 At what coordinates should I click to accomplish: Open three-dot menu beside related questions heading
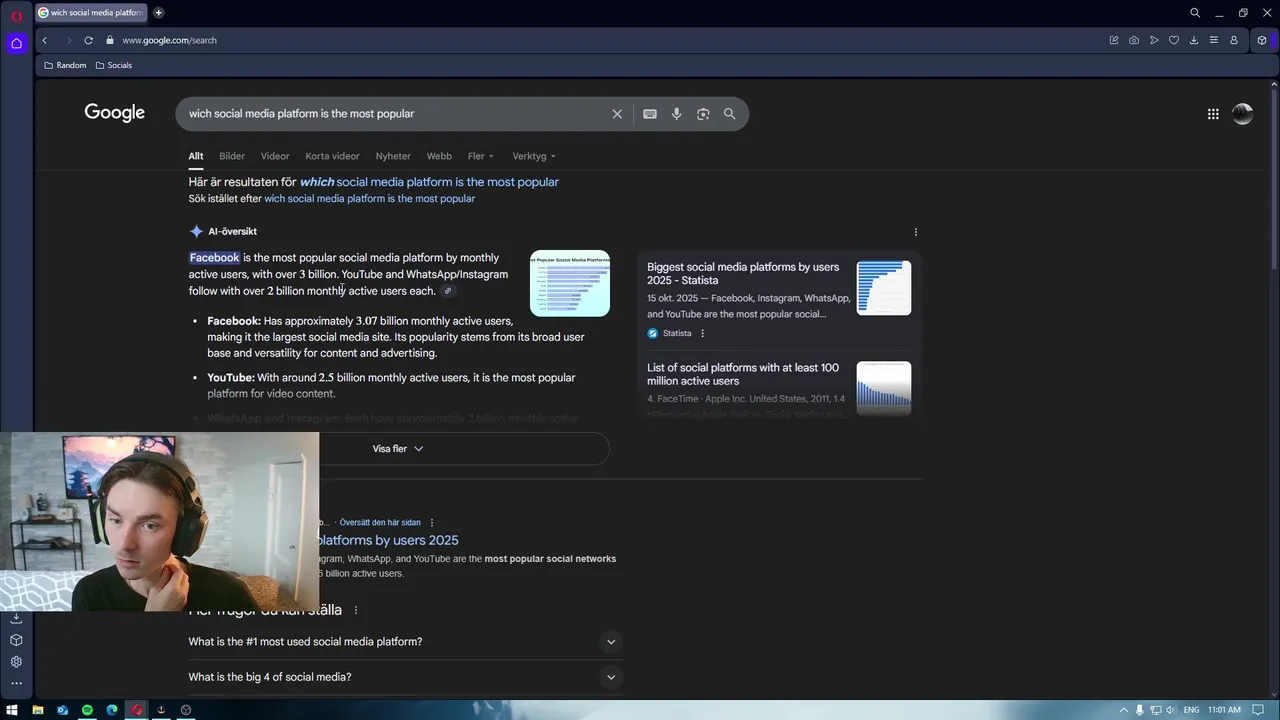pyautogui.click(x=355, y=610)
